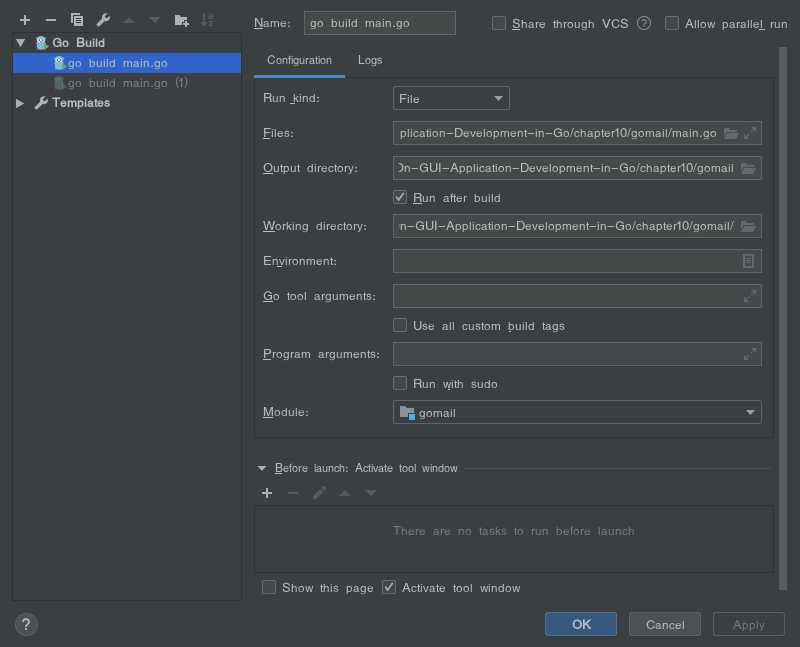Open the Run kind dropdown
This screenshot has height=647, width=800.
coord(451,98)
